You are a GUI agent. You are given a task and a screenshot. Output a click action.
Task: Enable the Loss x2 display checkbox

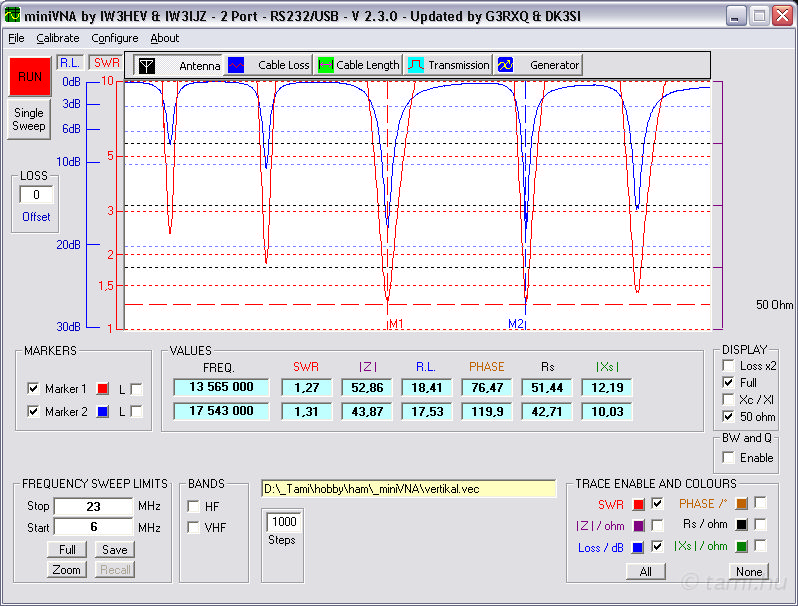tap(728, 366)
